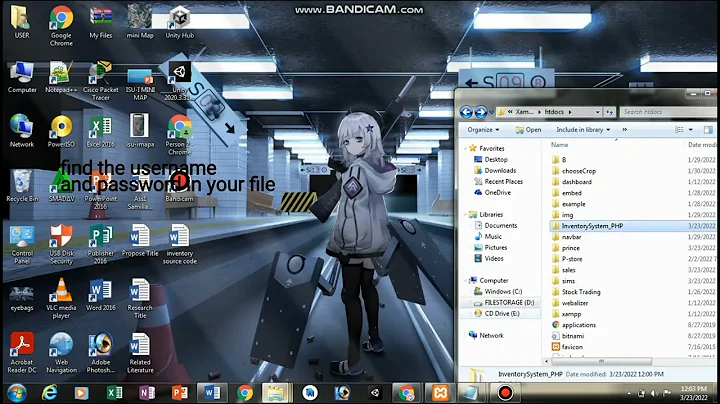The width and height of the screenshot is (720, 404).
Task: Open the Organize dropdown in Explorer
Action: tap(483, 129)
